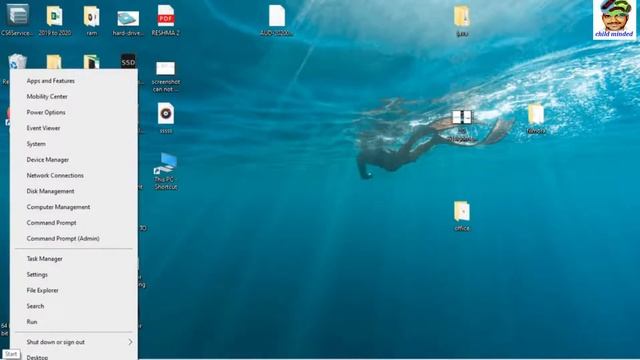Open Command Prompt (non-admin) entry
Screen dimensions: 640x360
point(74,223)
